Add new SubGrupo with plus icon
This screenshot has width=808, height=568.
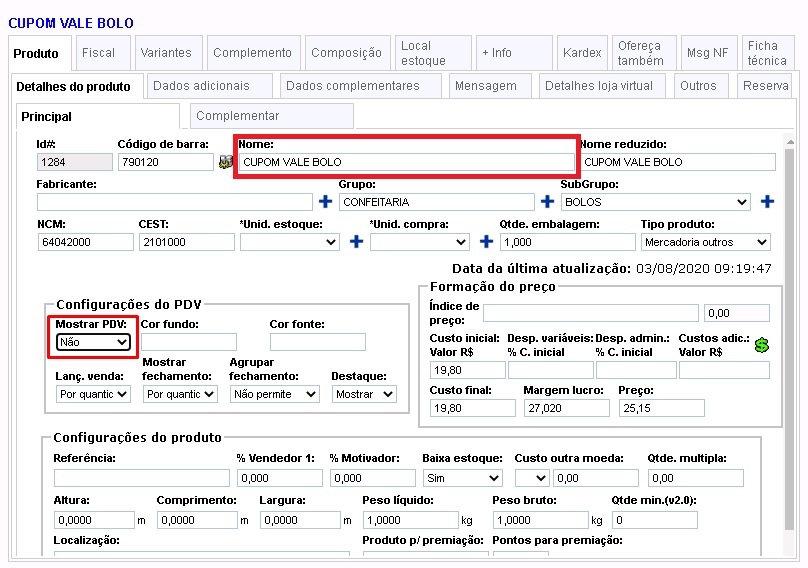(x=767, y=202)
